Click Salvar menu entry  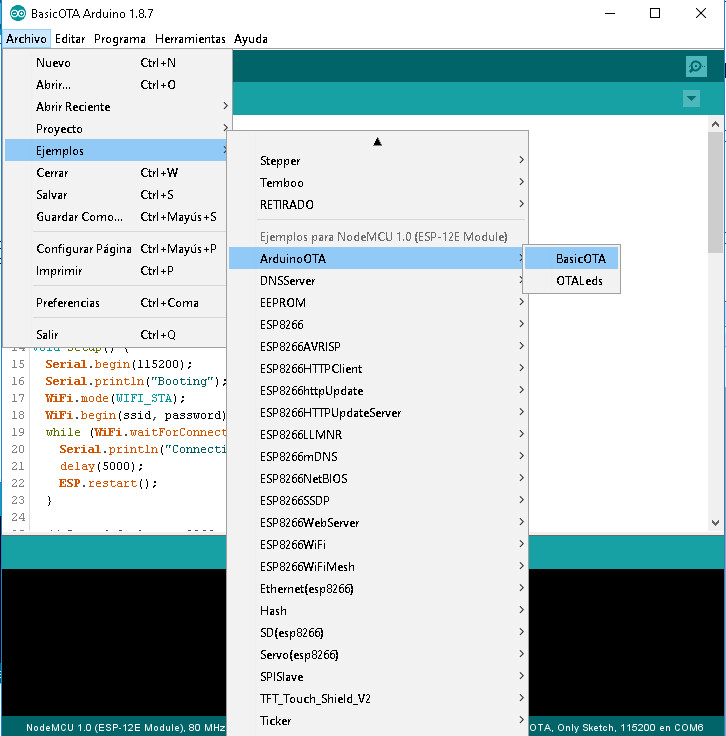[x=116, y=195]
